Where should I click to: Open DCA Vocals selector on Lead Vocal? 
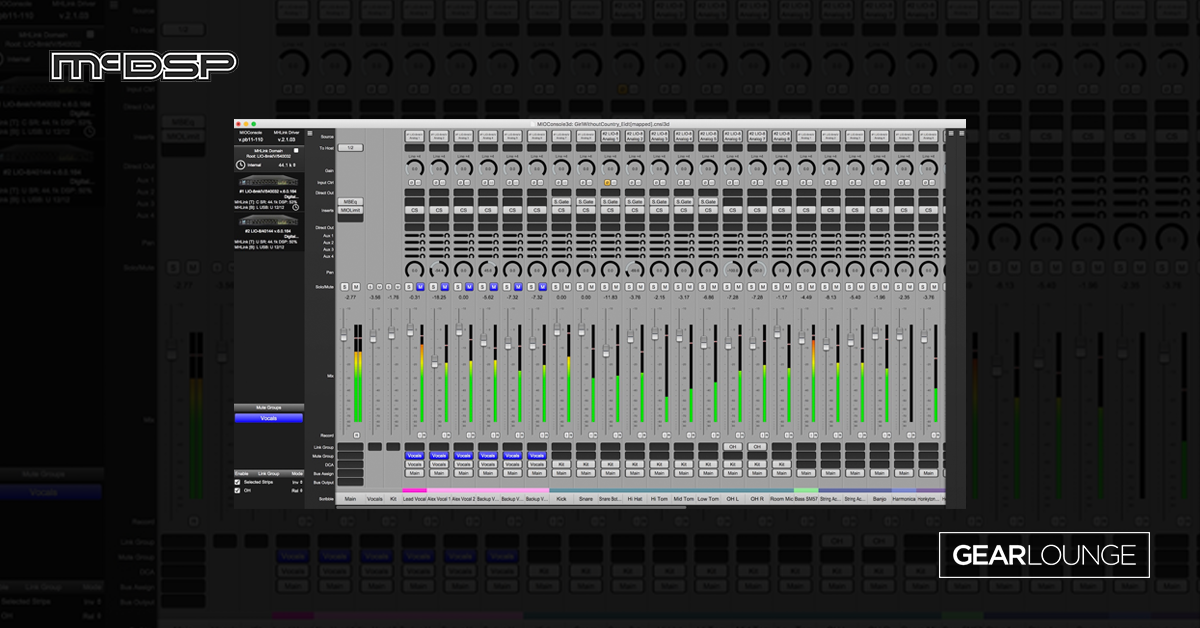[x=414, y=464]
